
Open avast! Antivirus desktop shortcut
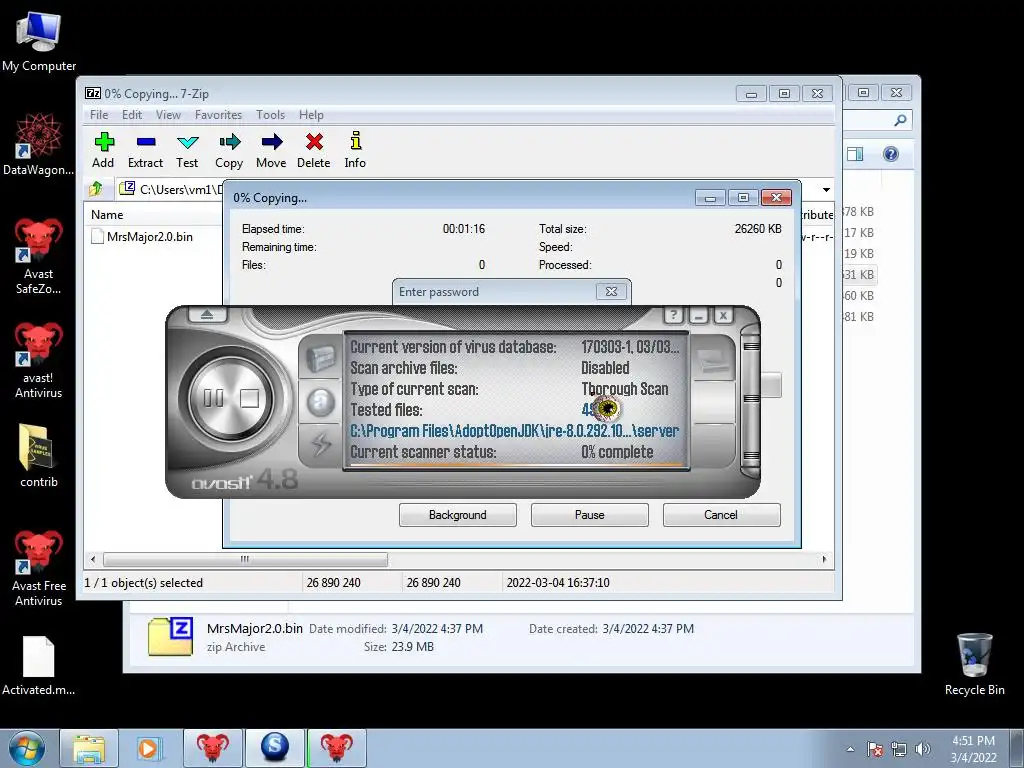coord(39,360)
